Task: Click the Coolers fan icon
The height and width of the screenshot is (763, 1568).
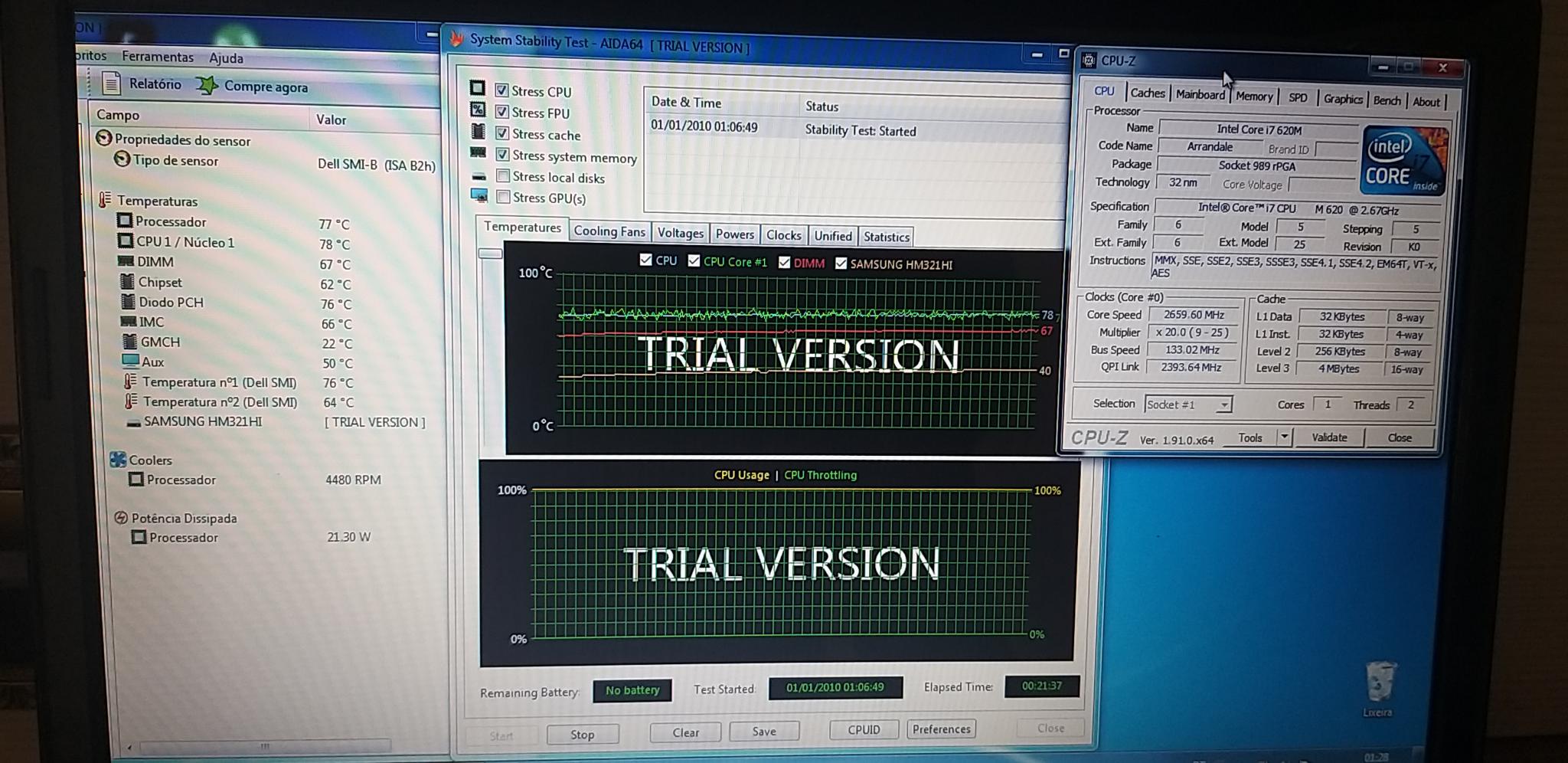Action: coord(118,459)
